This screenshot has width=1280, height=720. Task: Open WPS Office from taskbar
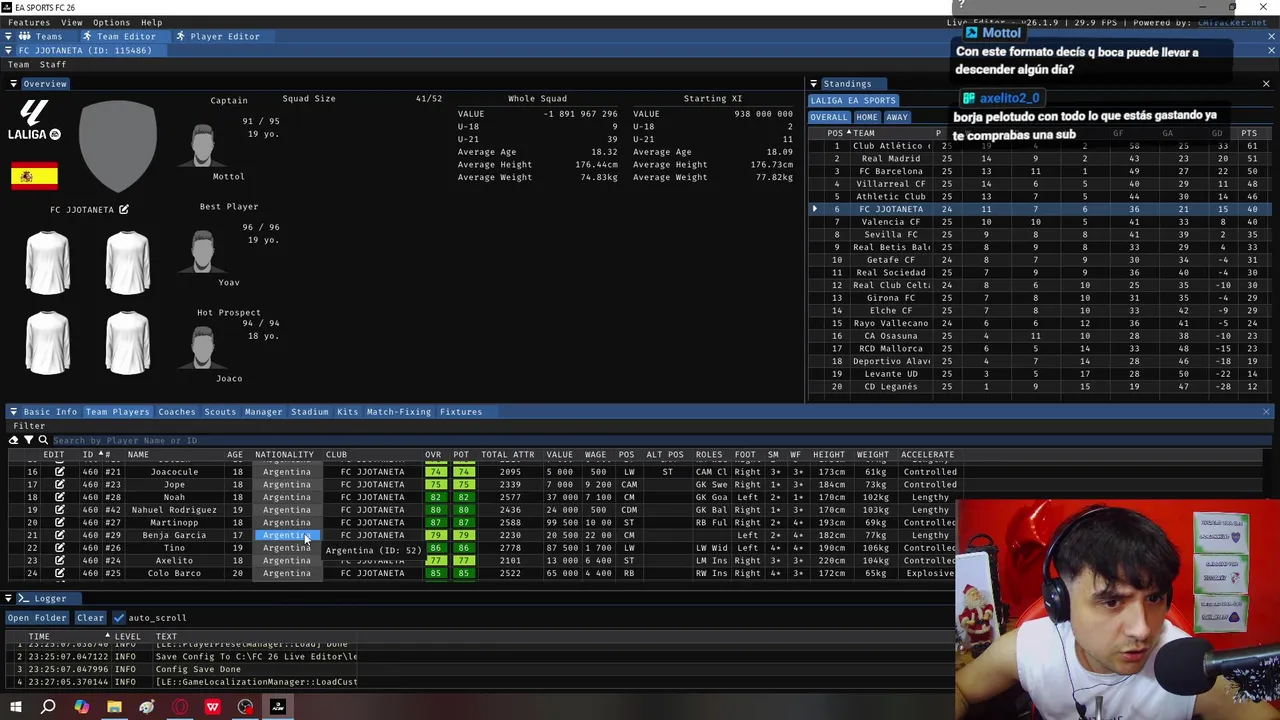pos(212,707)
